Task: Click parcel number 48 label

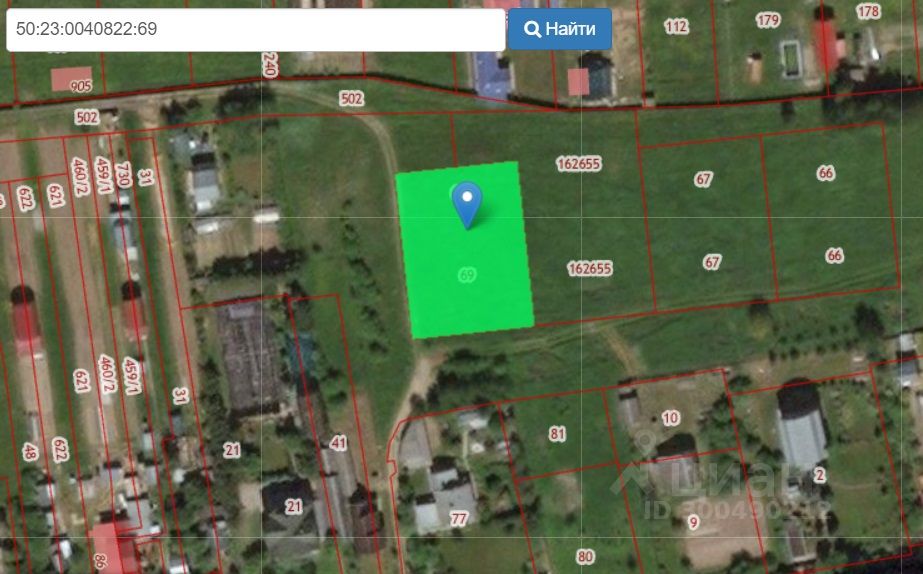Action: [29, 452]
